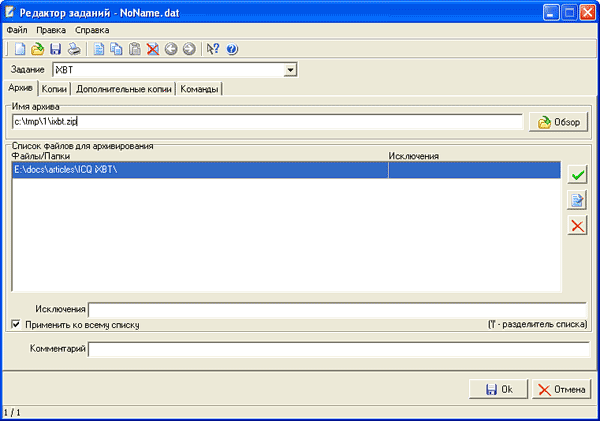This screenshot has width=600, height=421.
Task: Go to previous task with left arrow
Action: coord(171,49)
